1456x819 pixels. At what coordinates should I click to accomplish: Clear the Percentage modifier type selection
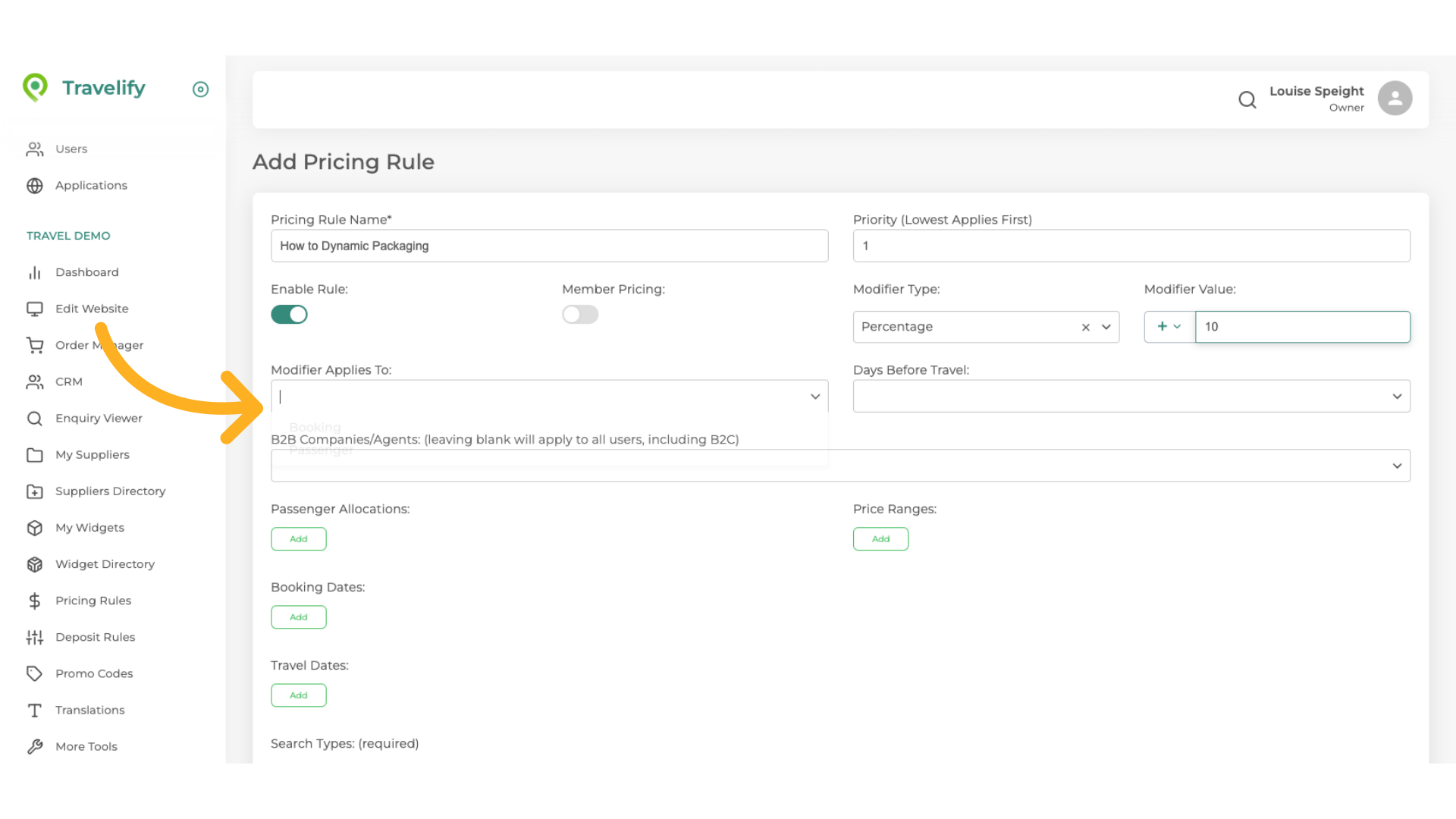pyautogui.click(x=1085, y=327)
